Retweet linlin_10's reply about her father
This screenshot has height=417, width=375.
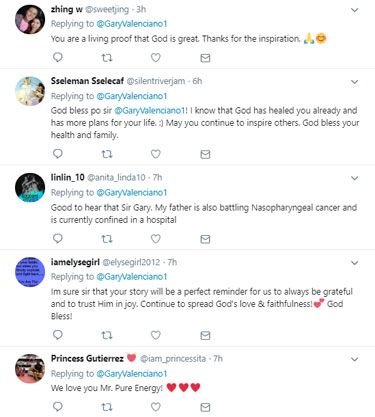click(x=107, y=239)
